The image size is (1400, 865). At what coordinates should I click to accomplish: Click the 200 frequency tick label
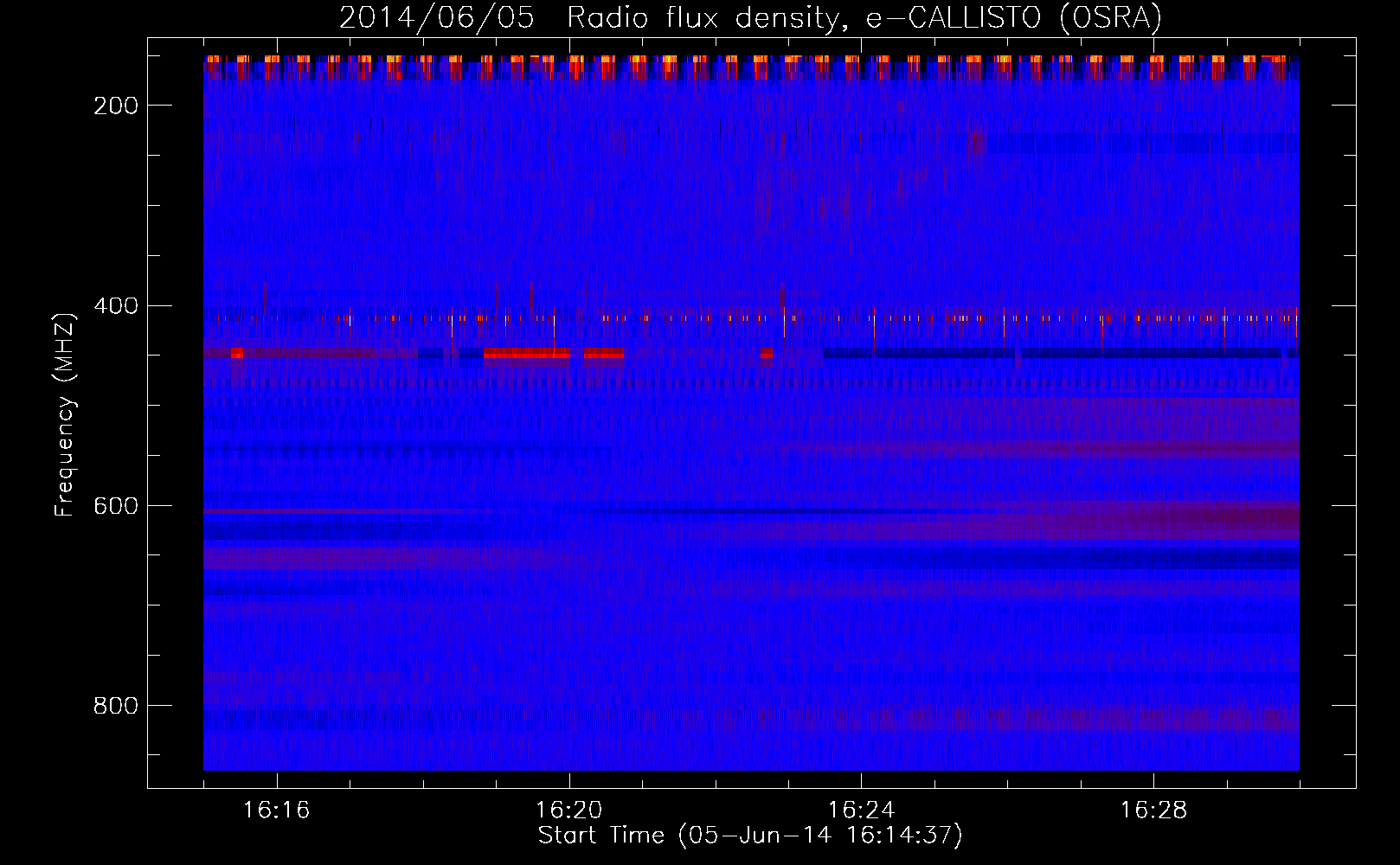(115, 106)
